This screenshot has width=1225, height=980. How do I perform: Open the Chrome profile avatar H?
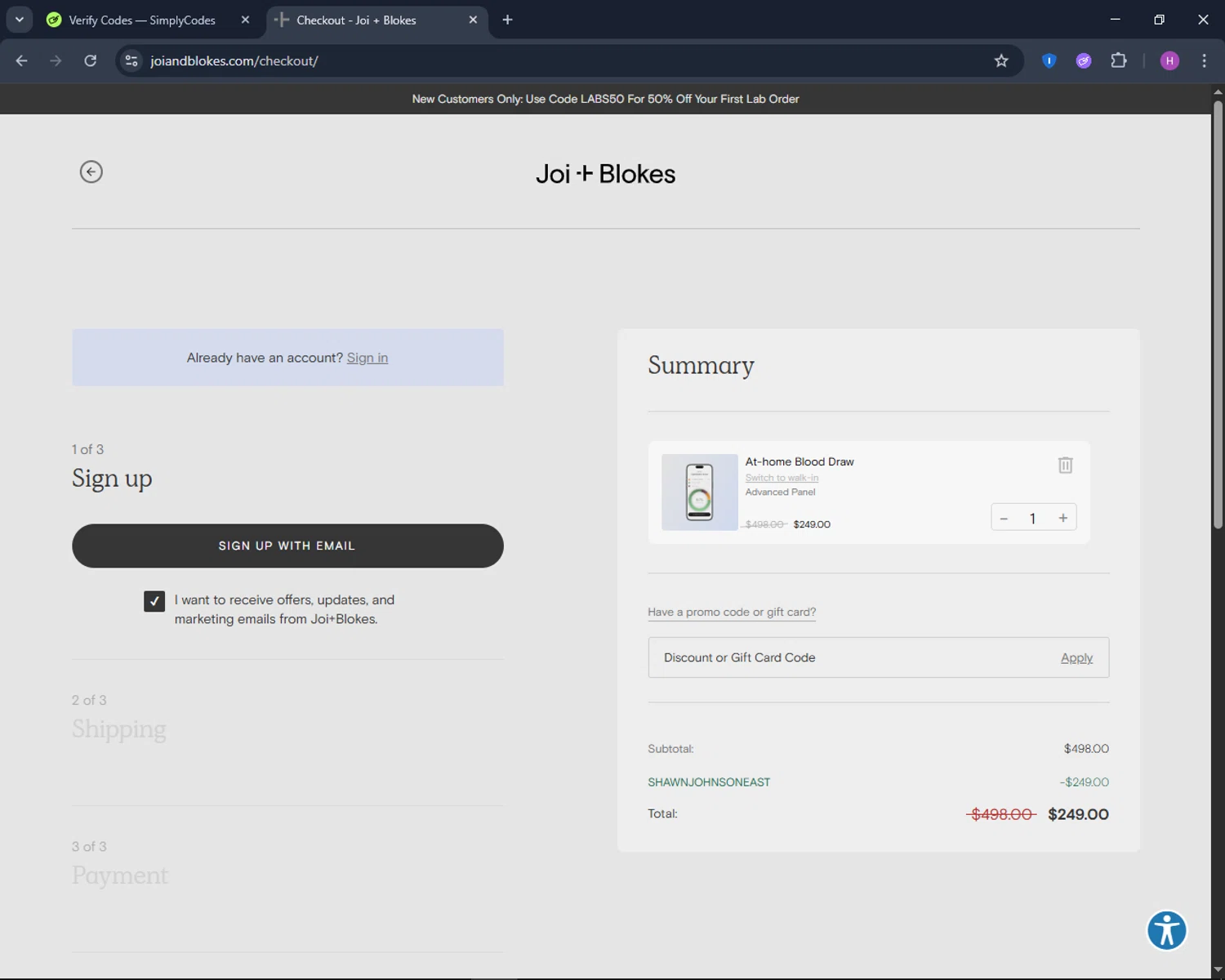click(1169, 60)
